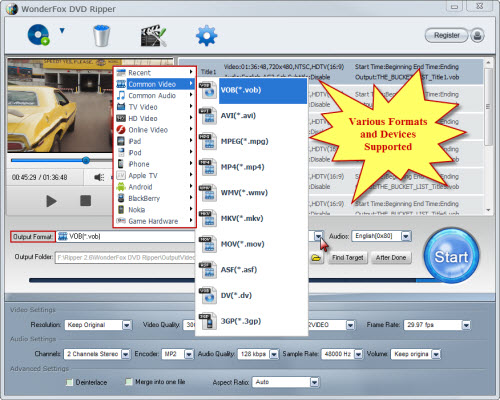Screen dimensions: 500x400
Task: Open the Nokia device category
Action: click(x=155, y=210)
